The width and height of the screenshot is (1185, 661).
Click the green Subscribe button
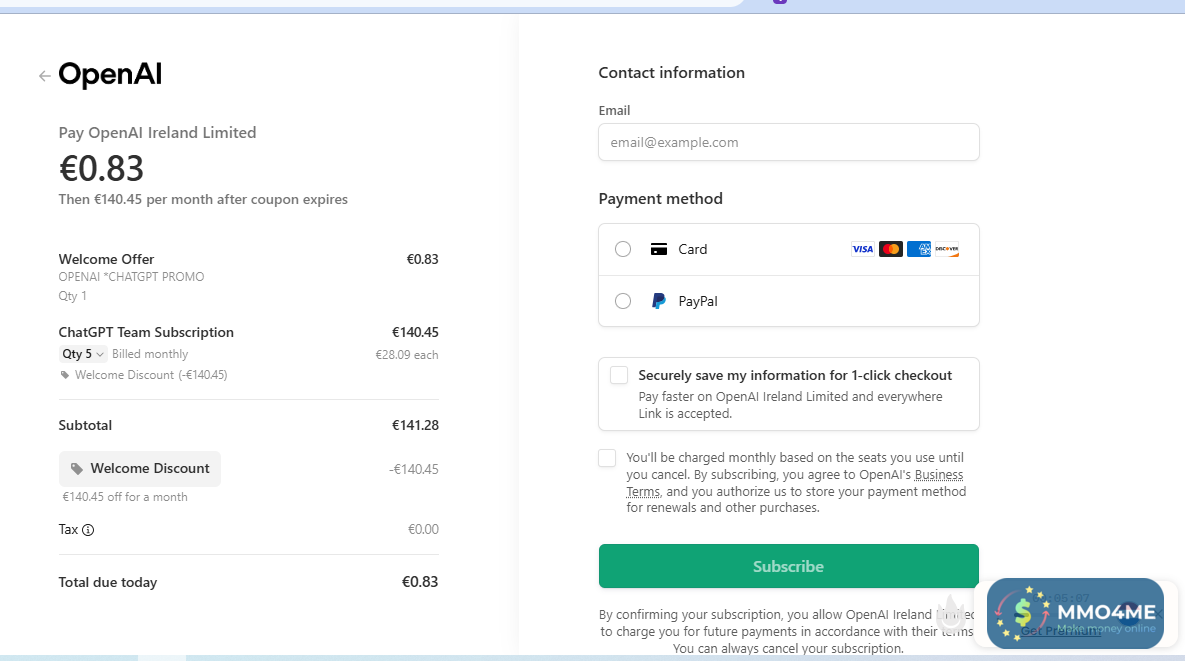[x=788, y=566]
